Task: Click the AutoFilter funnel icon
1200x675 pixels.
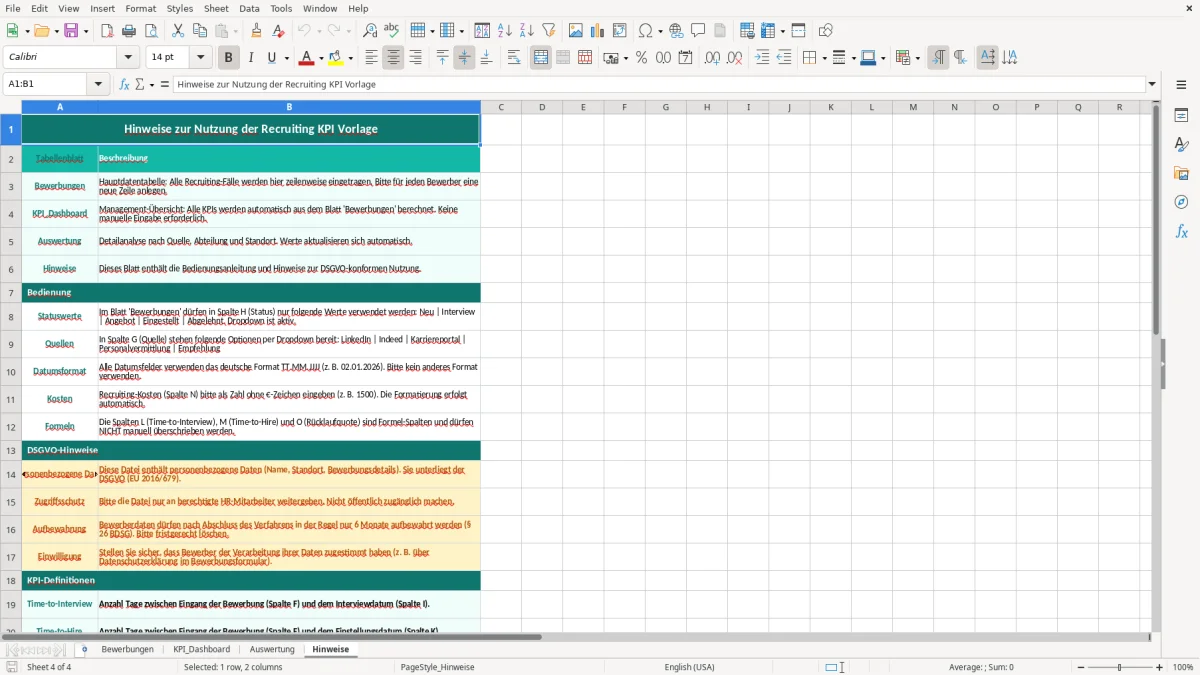Action: tap(549, 31)
